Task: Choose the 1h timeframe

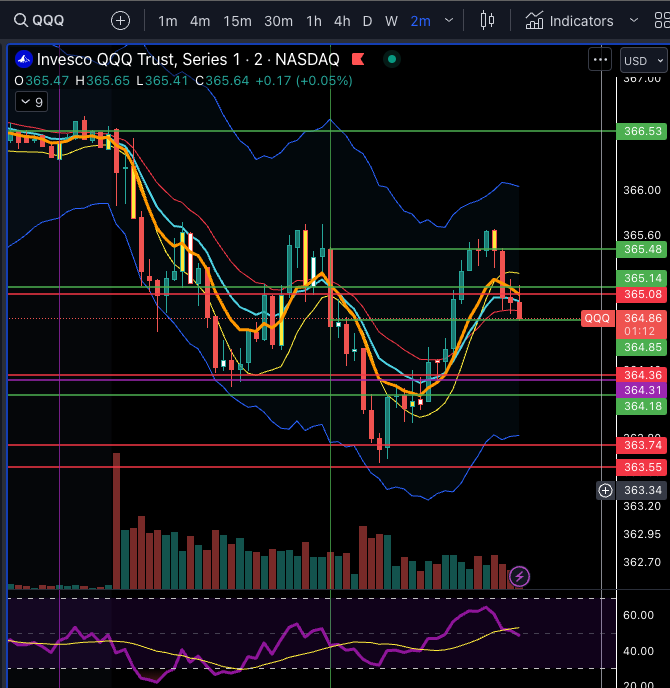Action: tap(314, 21)
